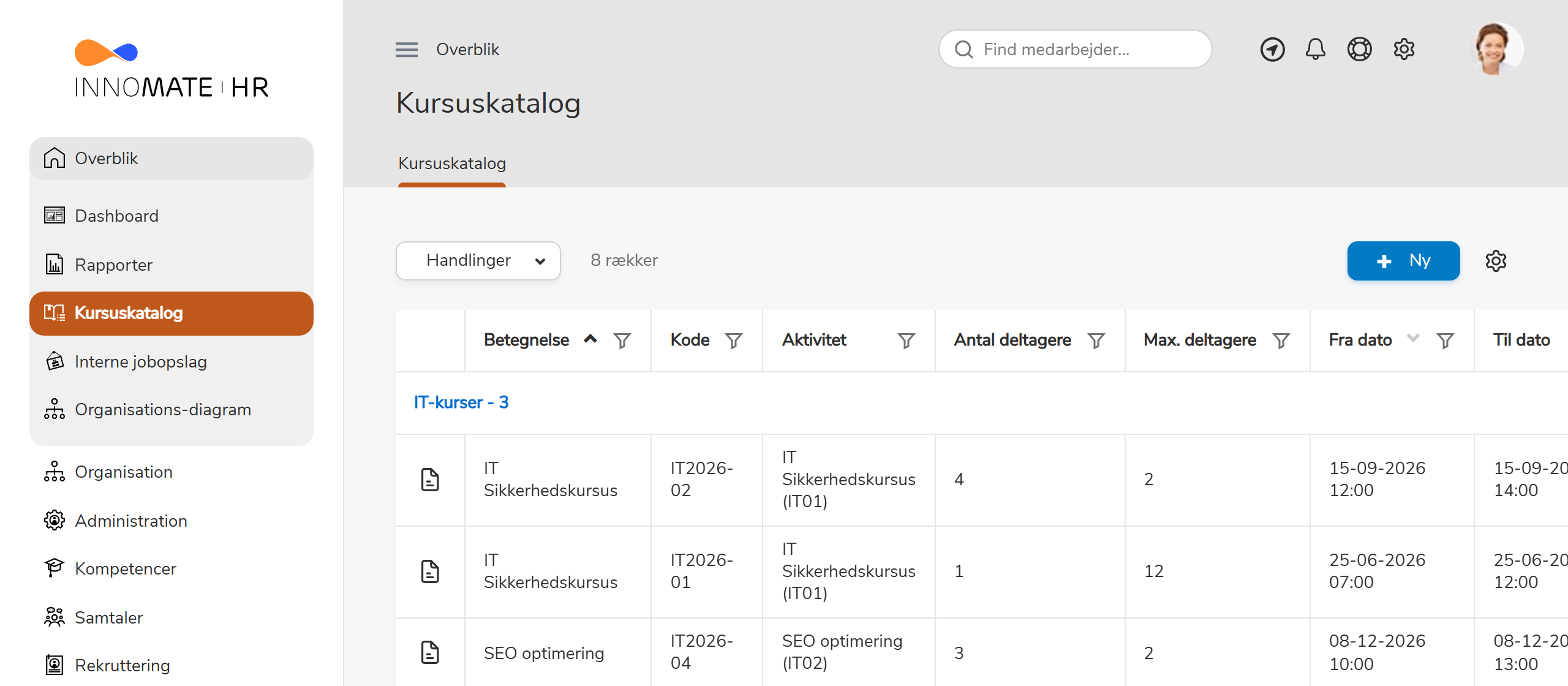This screenshot has height=686, width=1568.
Task: Filter the Kode column
Action: pos(734,341)
